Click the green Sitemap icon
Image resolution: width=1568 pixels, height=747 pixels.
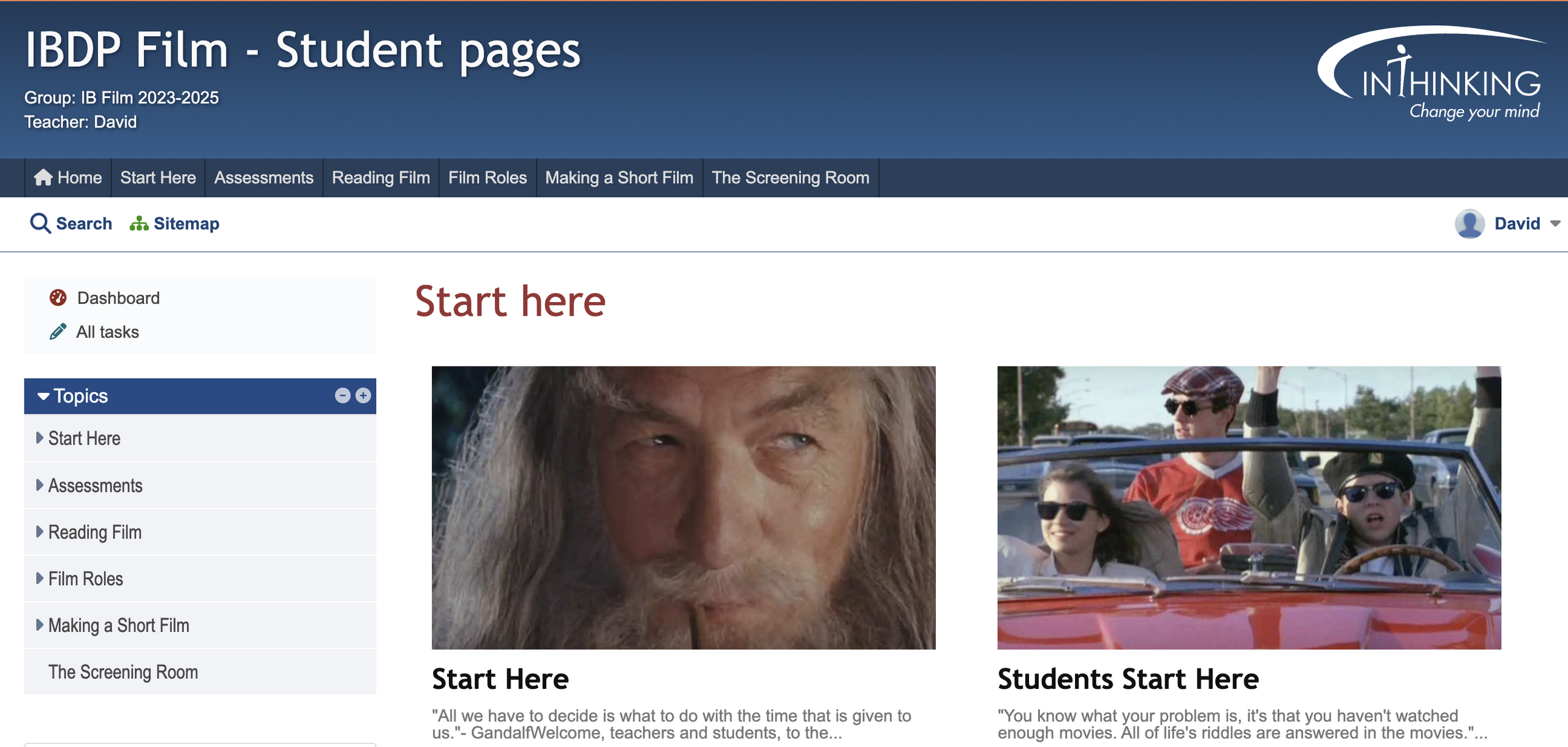(x=139, y=224)
